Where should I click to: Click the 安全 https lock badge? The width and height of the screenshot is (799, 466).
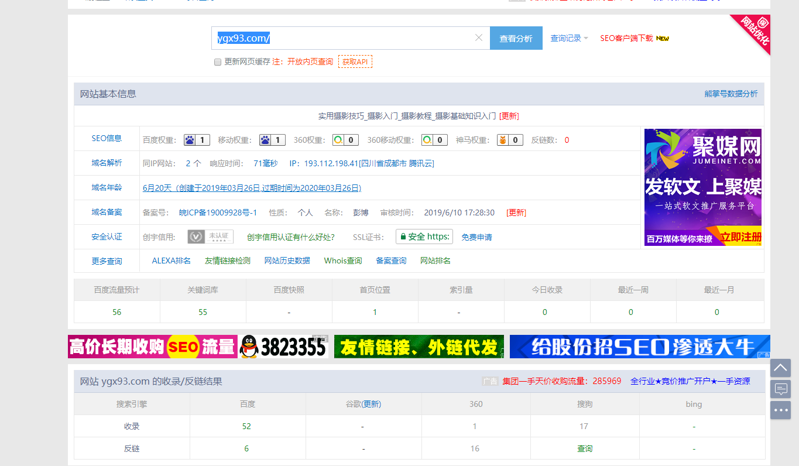424,237
